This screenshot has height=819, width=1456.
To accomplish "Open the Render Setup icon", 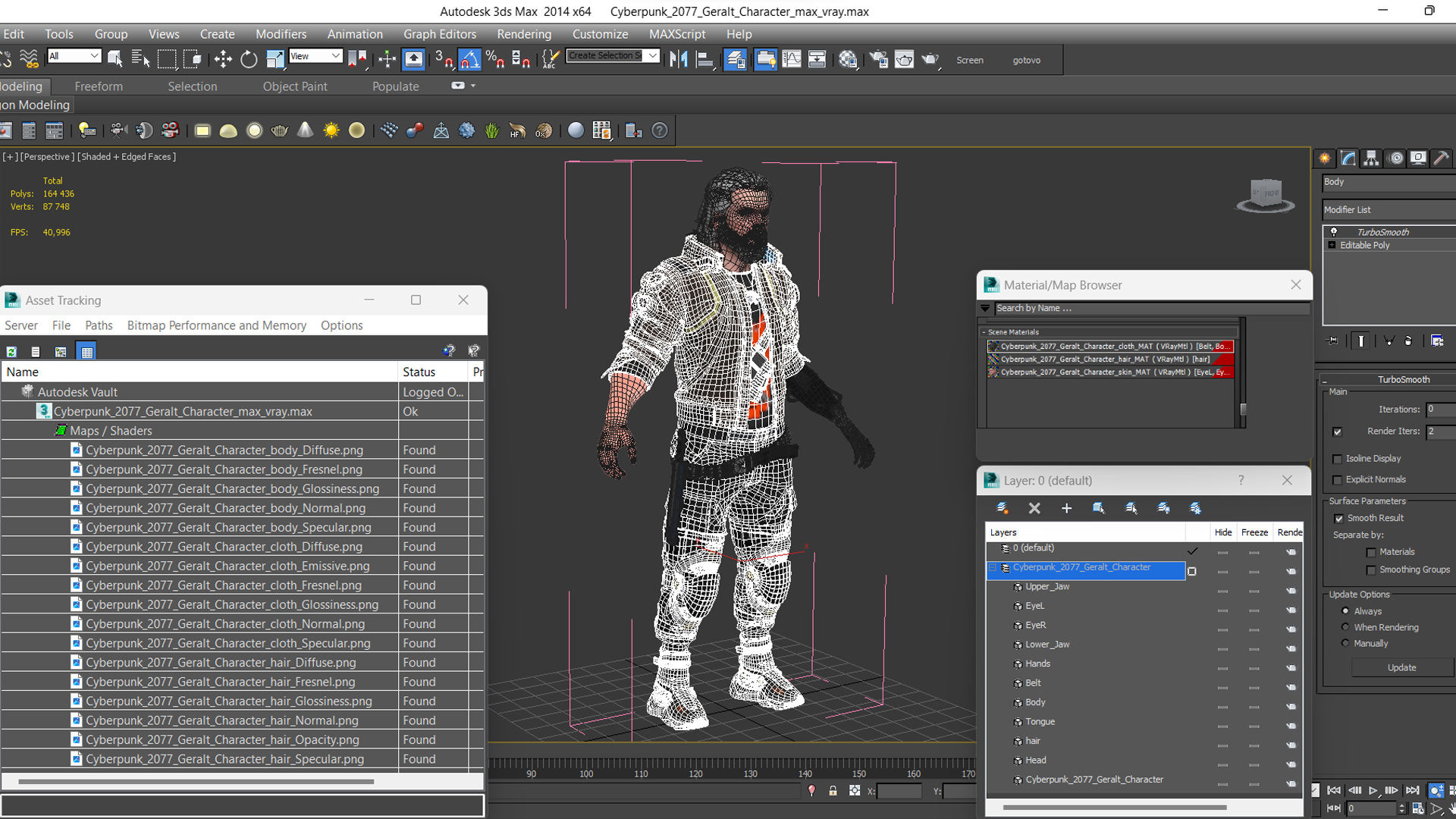I will [878, 59].
